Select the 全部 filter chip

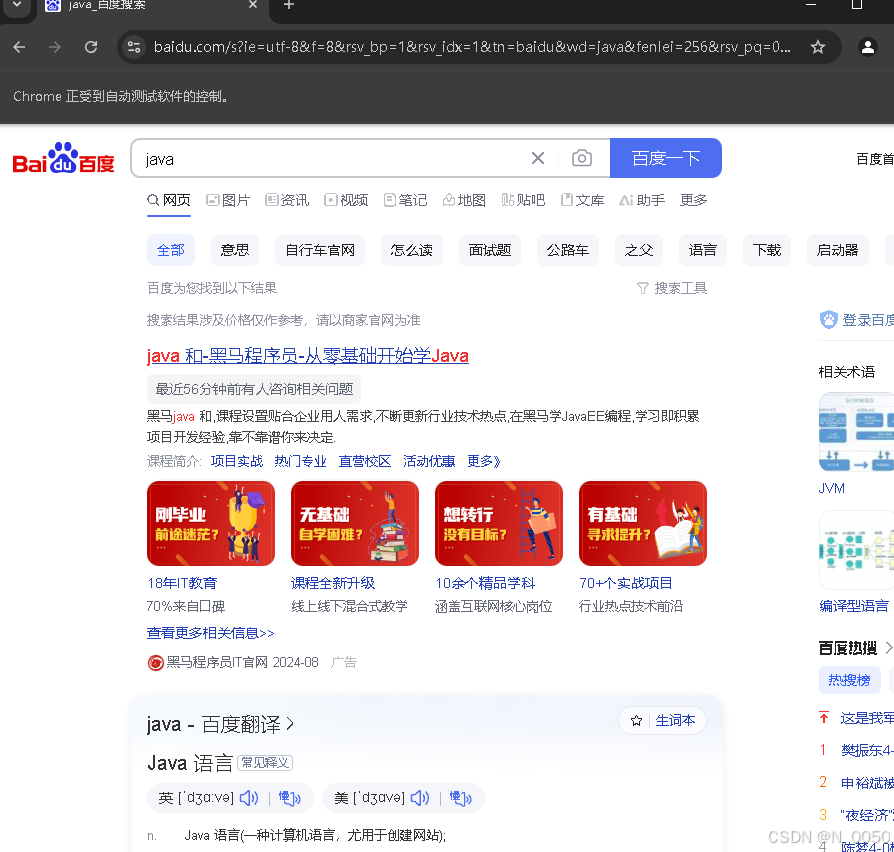click(171, 250)
